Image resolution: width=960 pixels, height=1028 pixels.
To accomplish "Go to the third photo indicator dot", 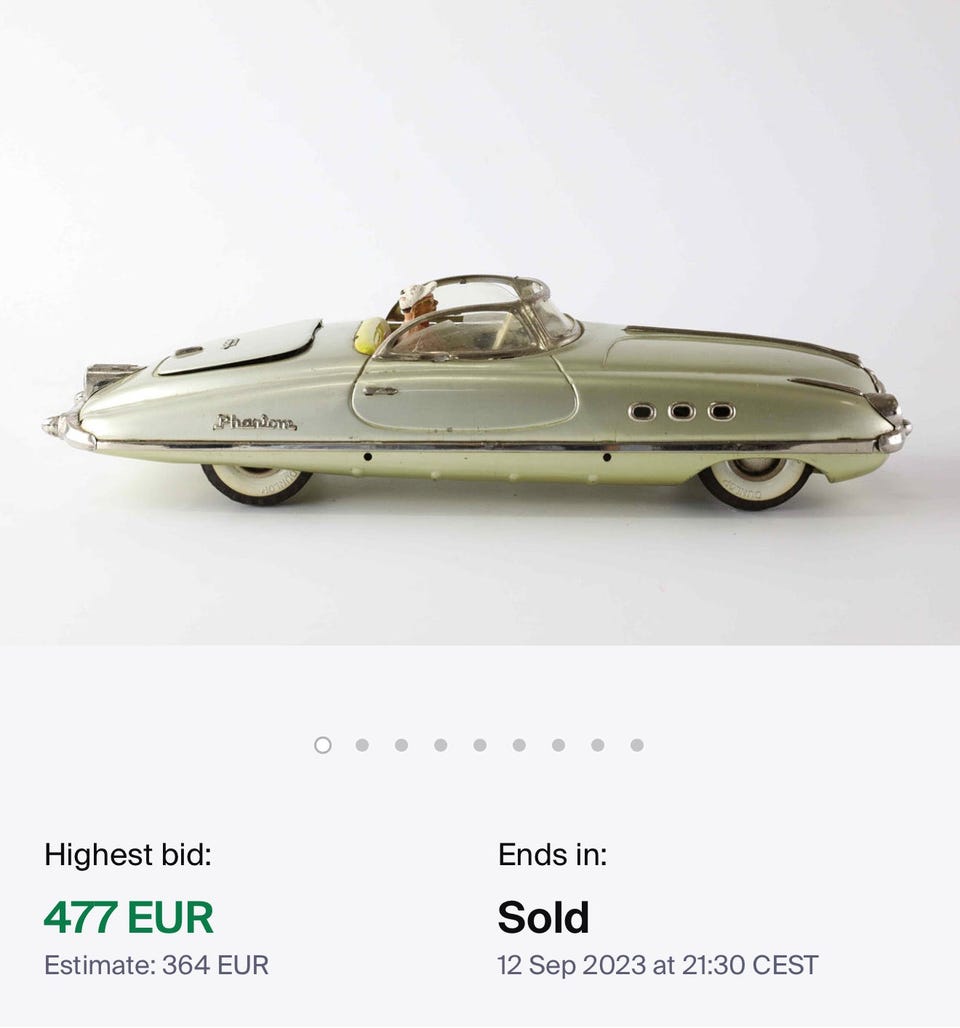I will (x=401, y=745).
